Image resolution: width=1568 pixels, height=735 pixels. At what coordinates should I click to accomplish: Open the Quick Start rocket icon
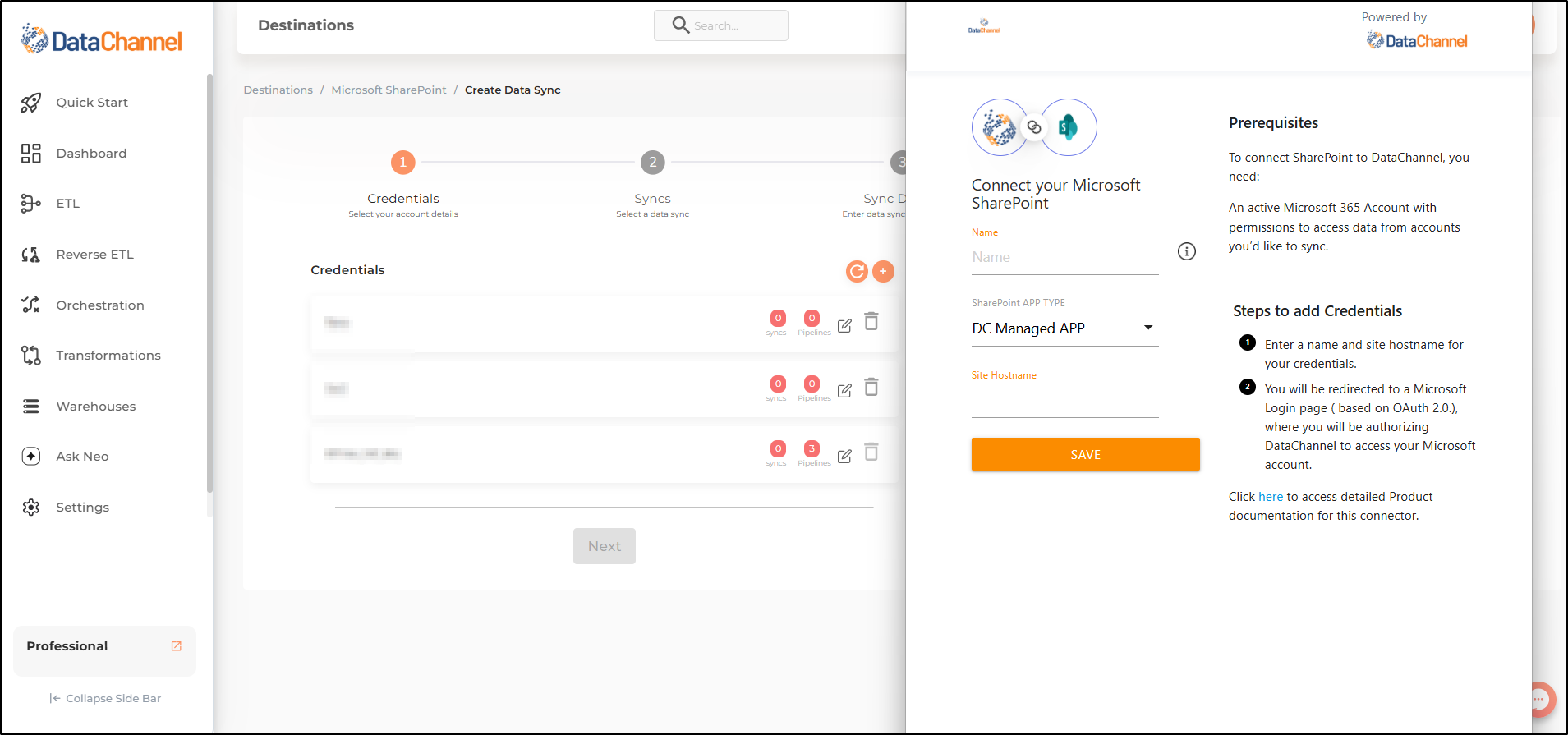[31, 103]
